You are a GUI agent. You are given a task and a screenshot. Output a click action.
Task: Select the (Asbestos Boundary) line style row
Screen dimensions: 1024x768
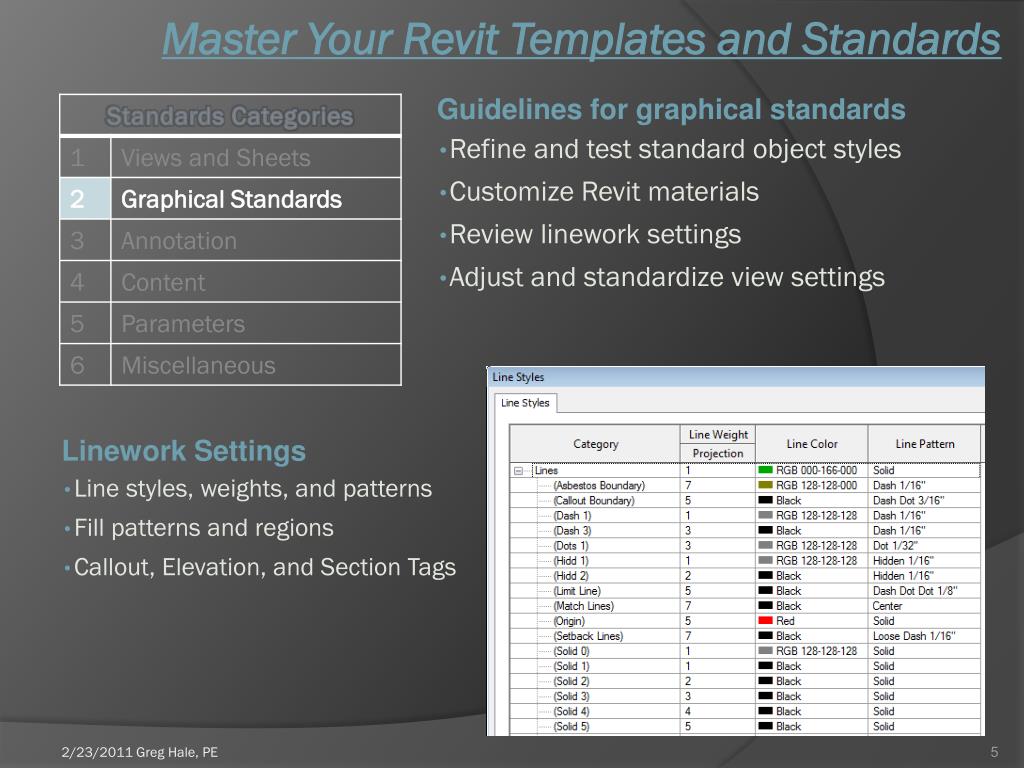click(745, 485)
